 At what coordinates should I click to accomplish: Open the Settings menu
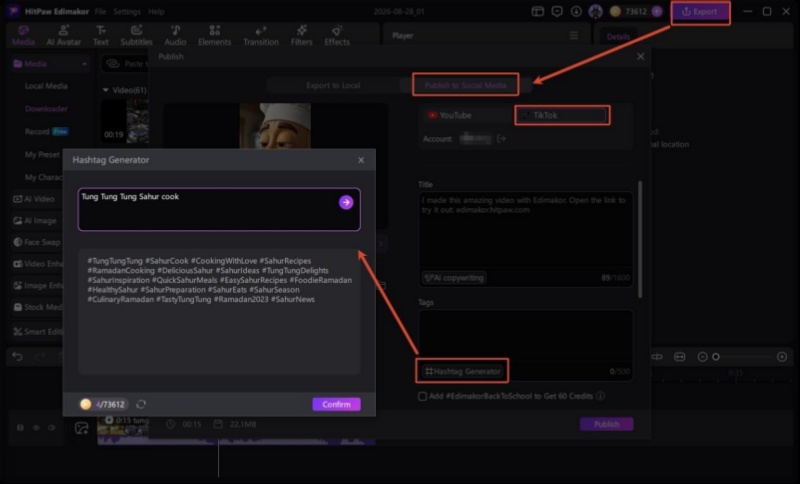click(x=127, y=12)
